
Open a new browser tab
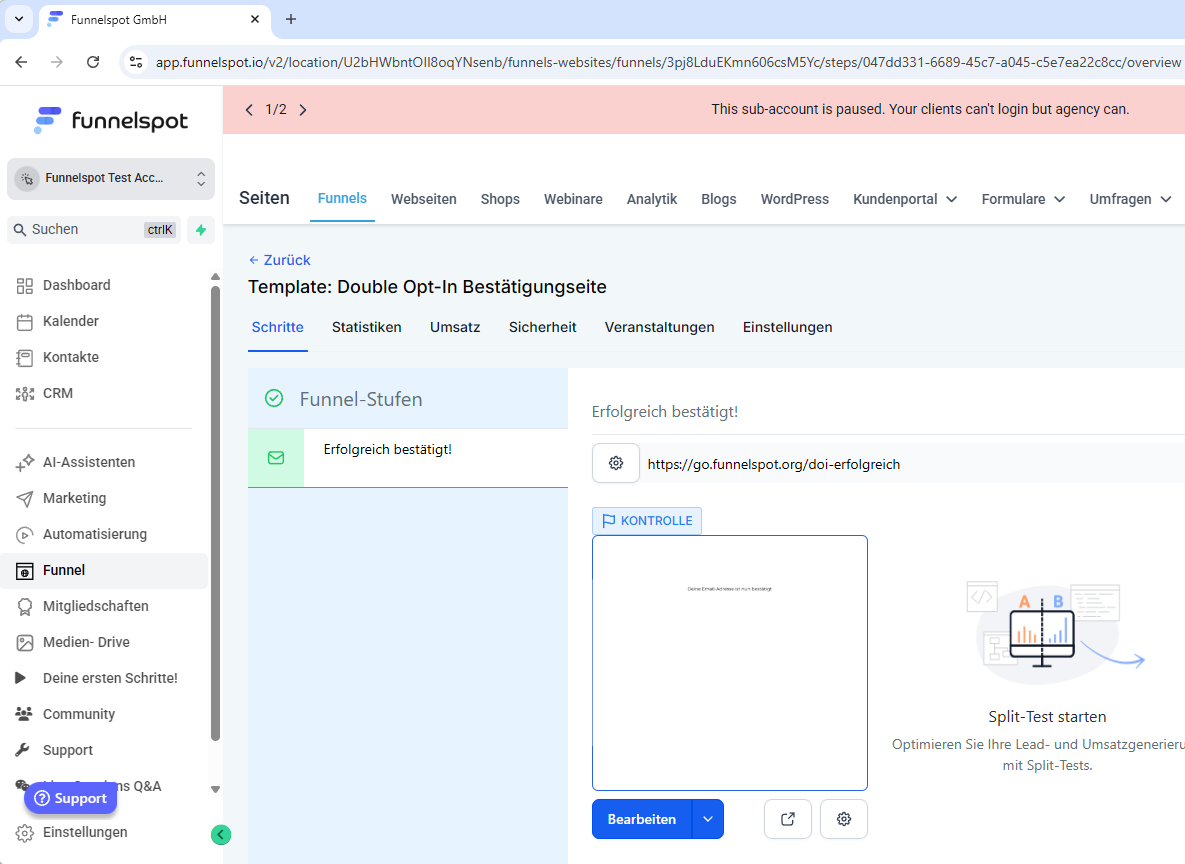coord(291,20)
